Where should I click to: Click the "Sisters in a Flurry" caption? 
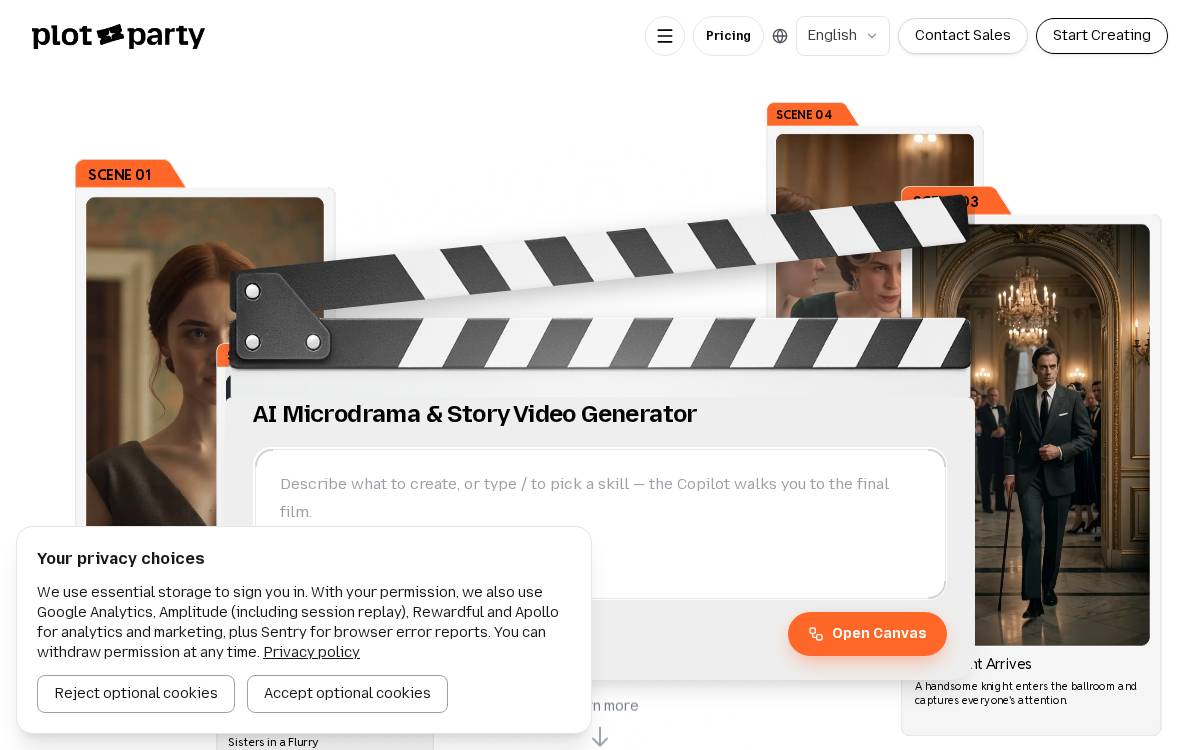point(273,742)
